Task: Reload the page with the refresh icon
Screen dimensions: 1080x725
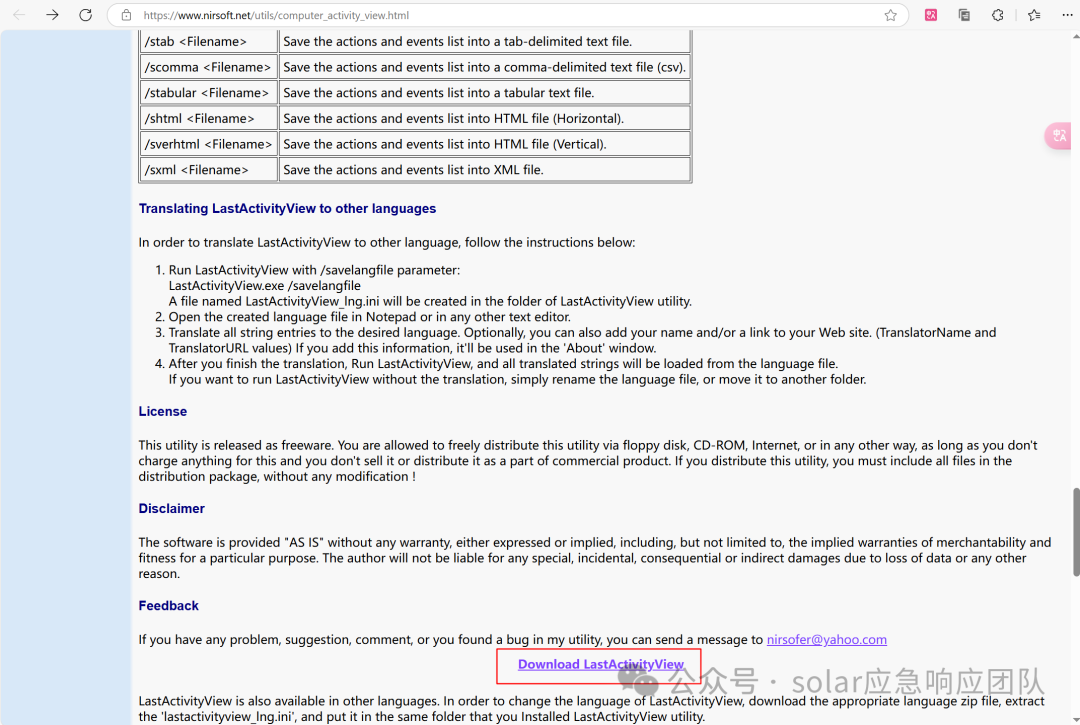Action: tap(85, 15)
